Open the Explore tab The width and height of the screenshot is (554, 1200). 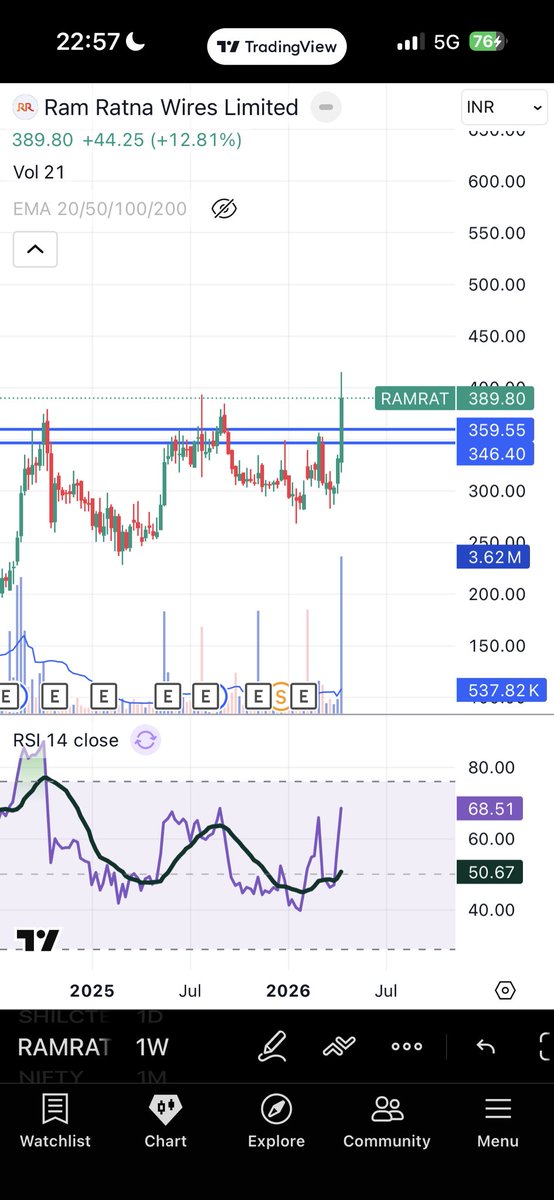[276, 1121]
